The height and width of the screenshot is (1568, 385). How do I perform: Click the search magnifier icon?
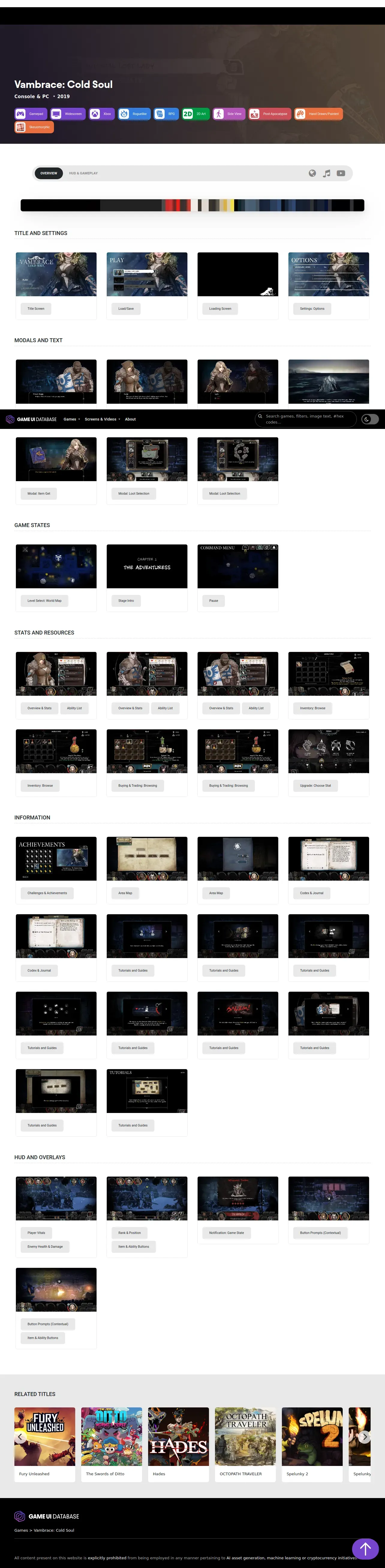click(260, 416)
